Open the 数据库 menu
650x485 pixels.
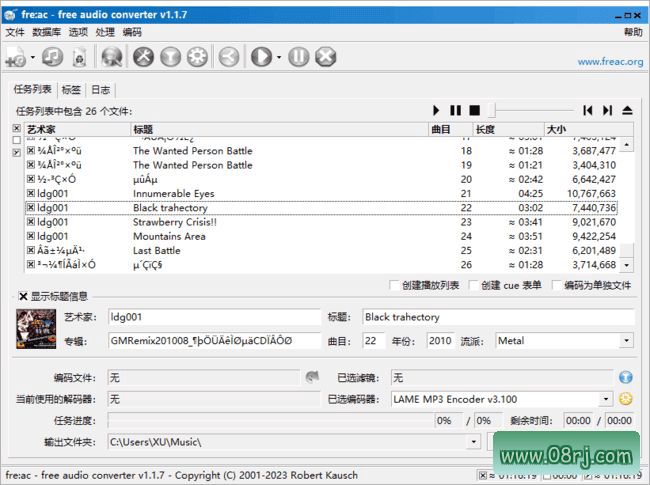(x=46, y=32)
